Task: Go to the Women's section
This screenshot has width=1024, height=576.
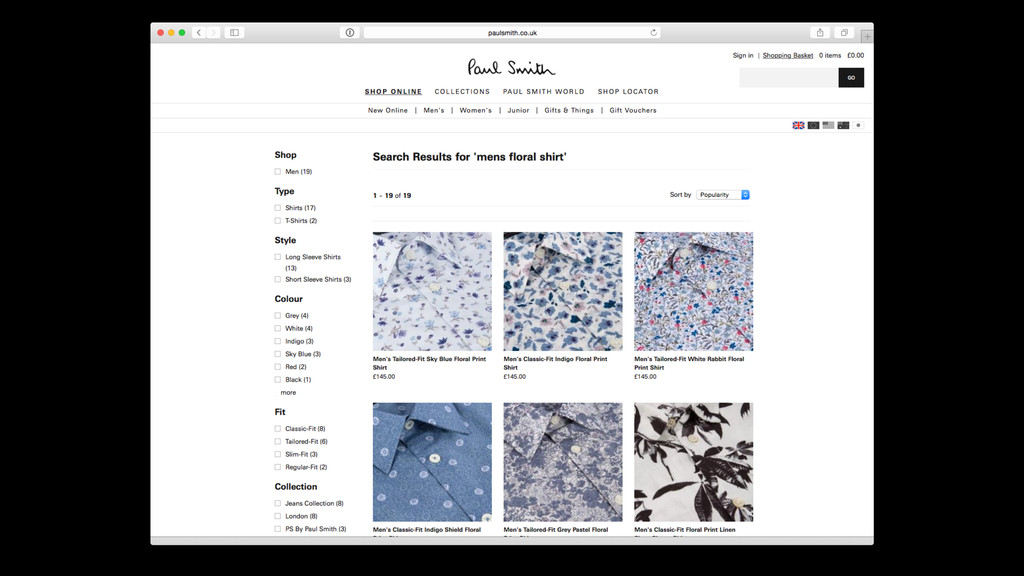Action: pyautogui.click(x=475, y=110)
